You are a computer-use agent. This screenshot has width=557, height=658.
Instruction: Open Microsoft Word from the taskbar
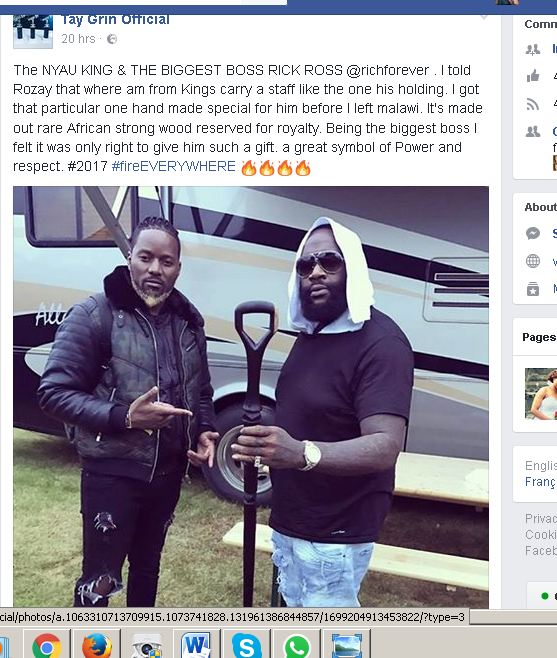196,645
